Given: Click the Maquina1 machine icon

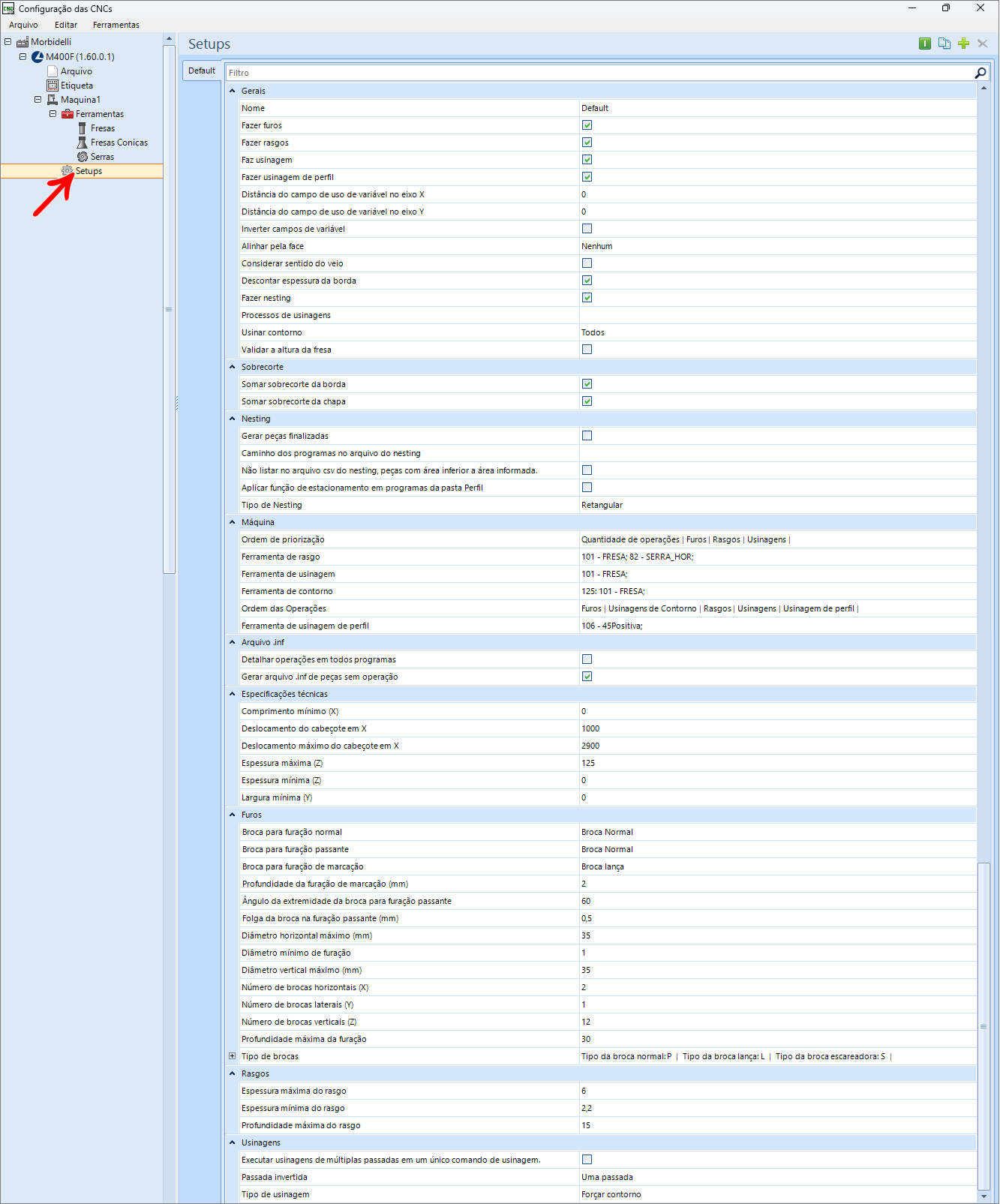Looking at the screenshot, I should pos(53,100).
